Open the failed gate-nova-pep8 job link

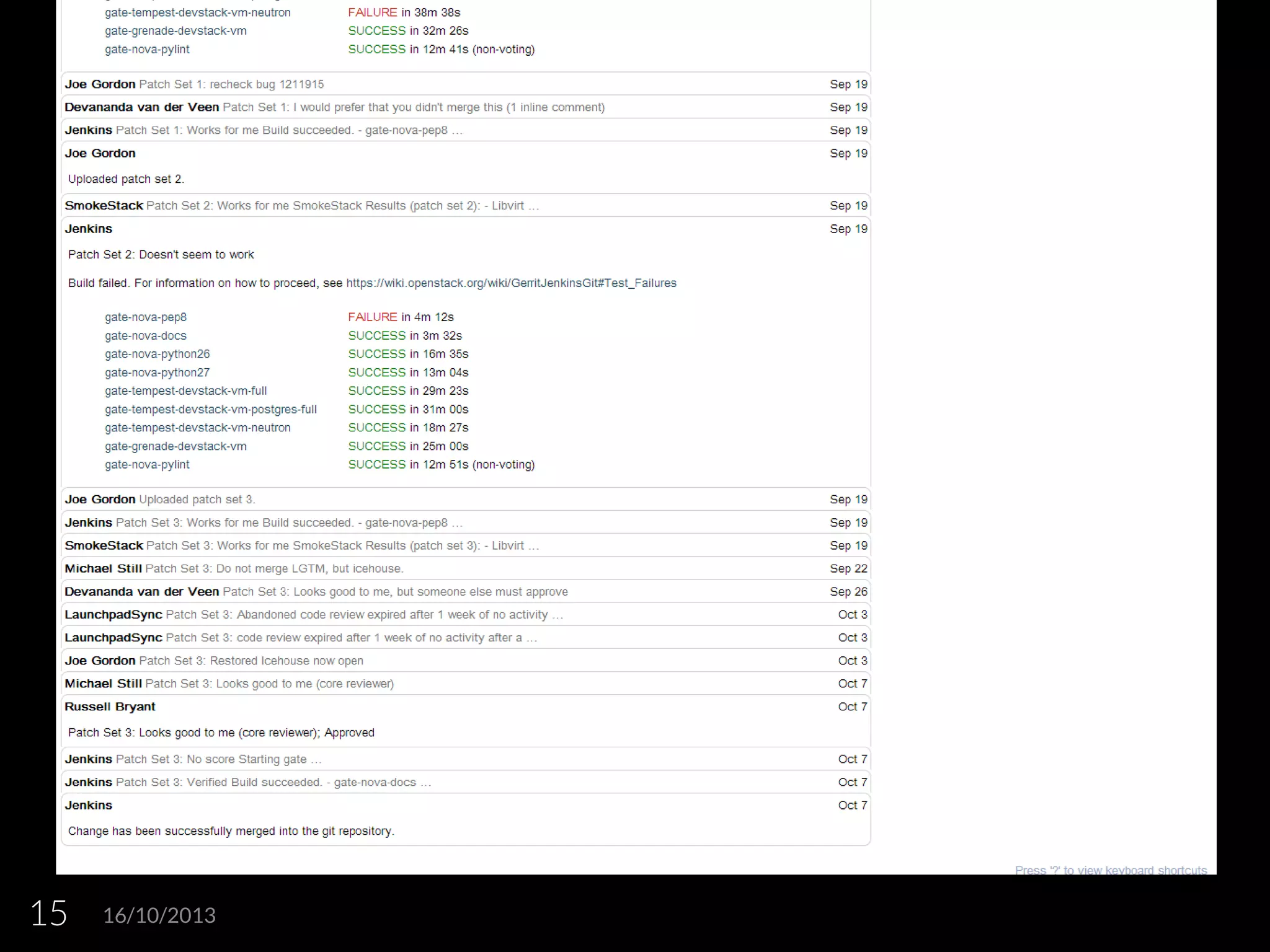(146, 317)
